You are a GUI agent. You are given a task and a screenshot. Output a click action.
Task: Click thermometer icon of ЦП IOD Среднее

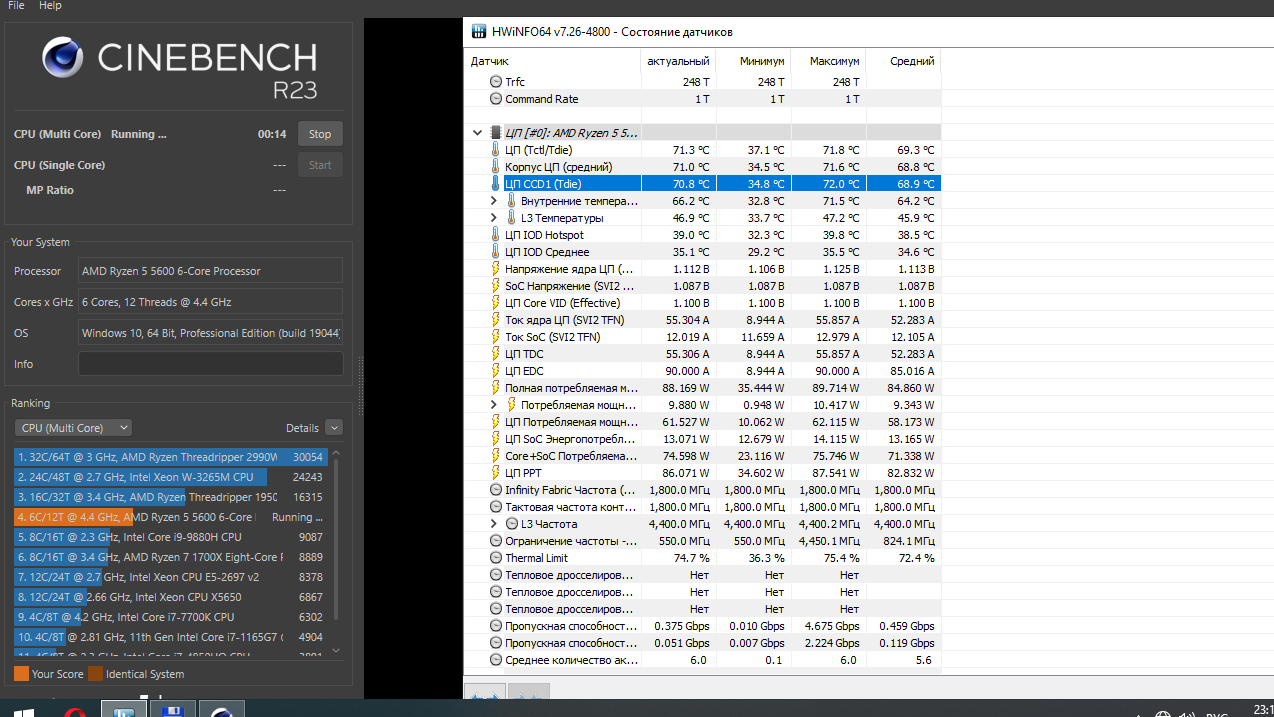click(x=496, y=252)
